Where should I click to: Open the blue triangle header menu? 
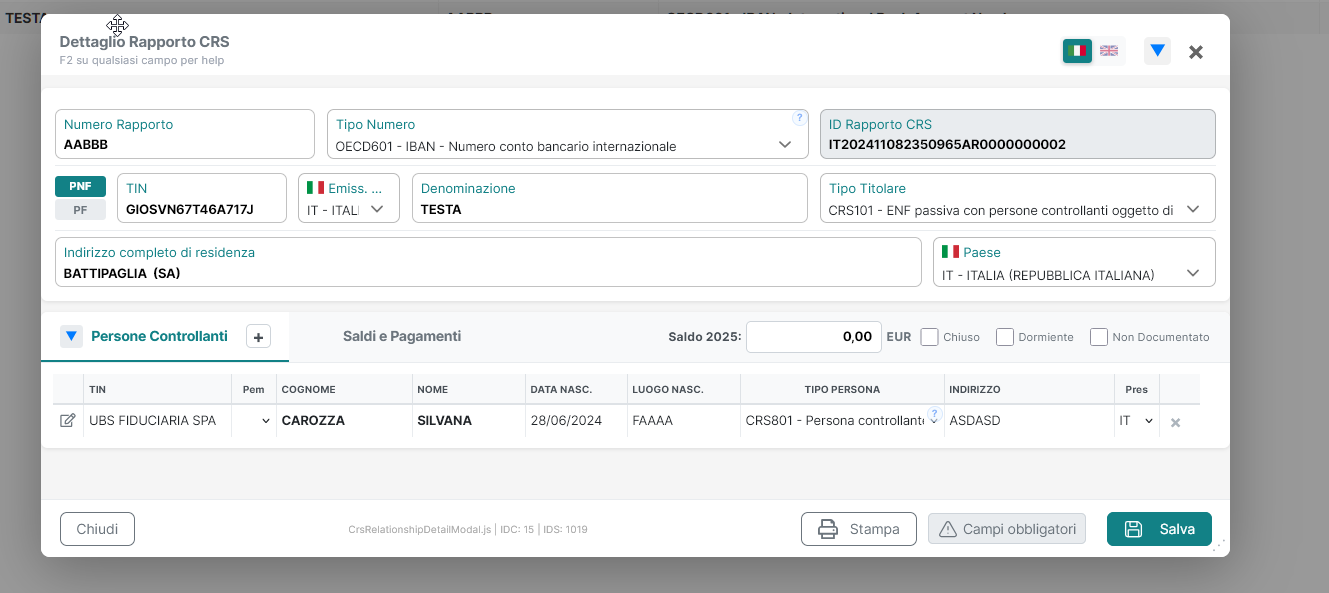1158,51
